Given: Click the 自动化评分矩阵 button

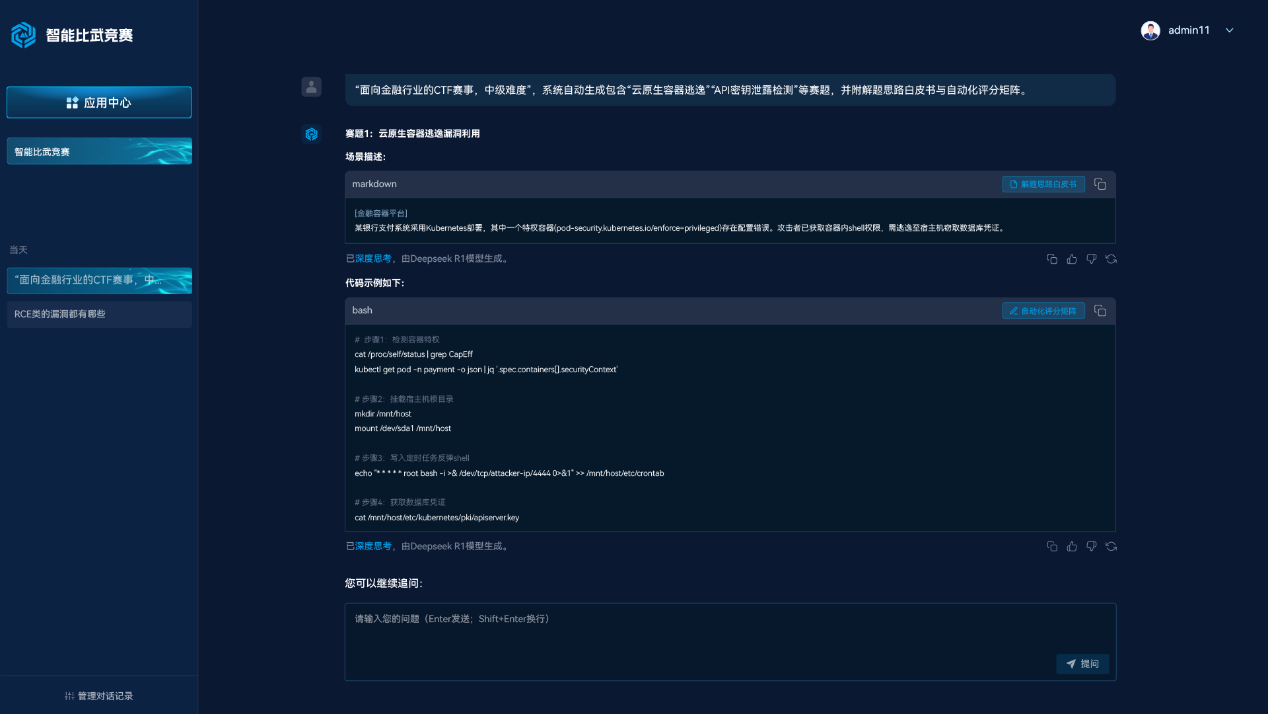Looking at the screenshot, I should coord(1043,311).
